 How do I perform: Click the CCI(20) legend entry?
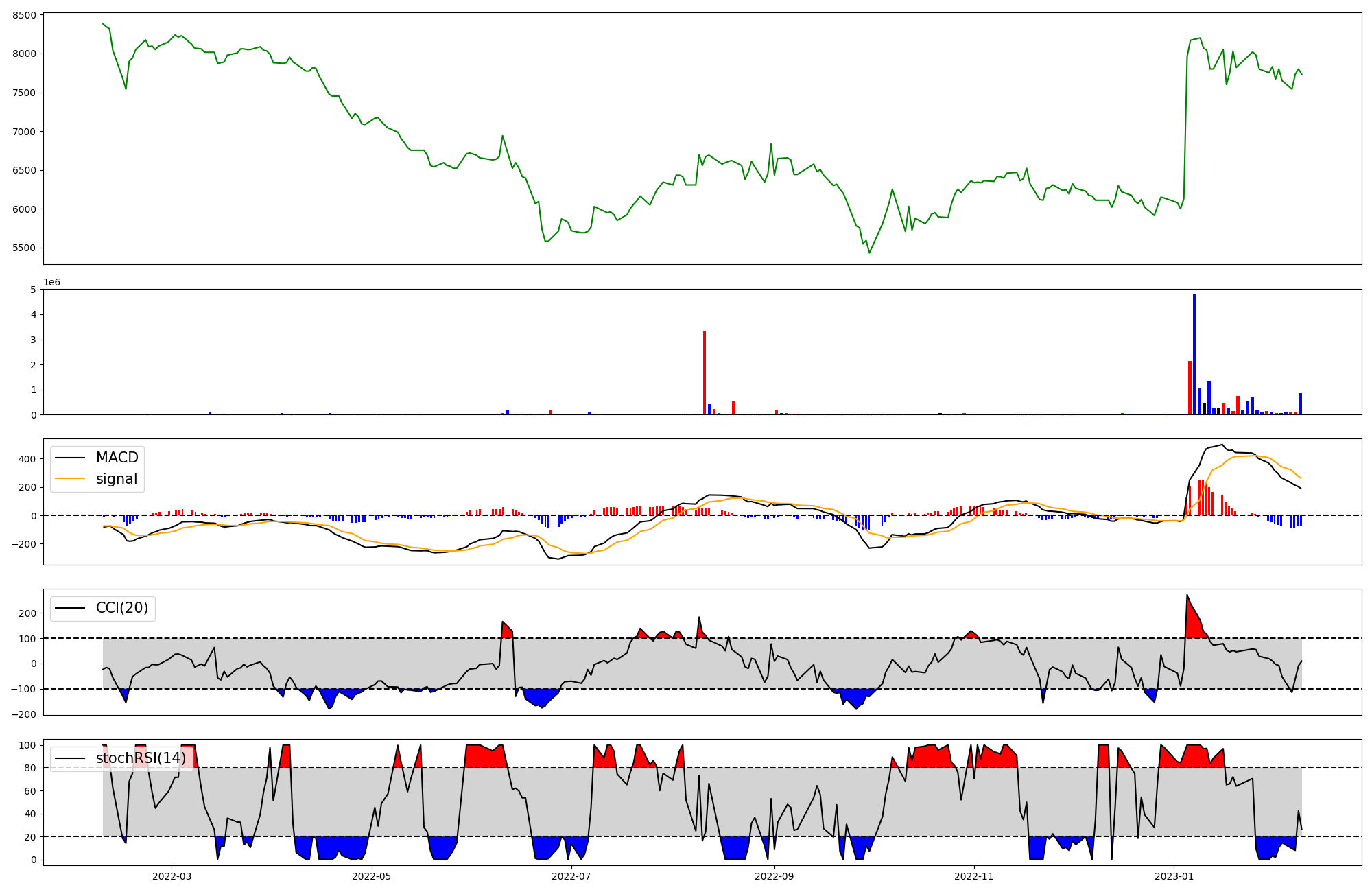[122, 608]
